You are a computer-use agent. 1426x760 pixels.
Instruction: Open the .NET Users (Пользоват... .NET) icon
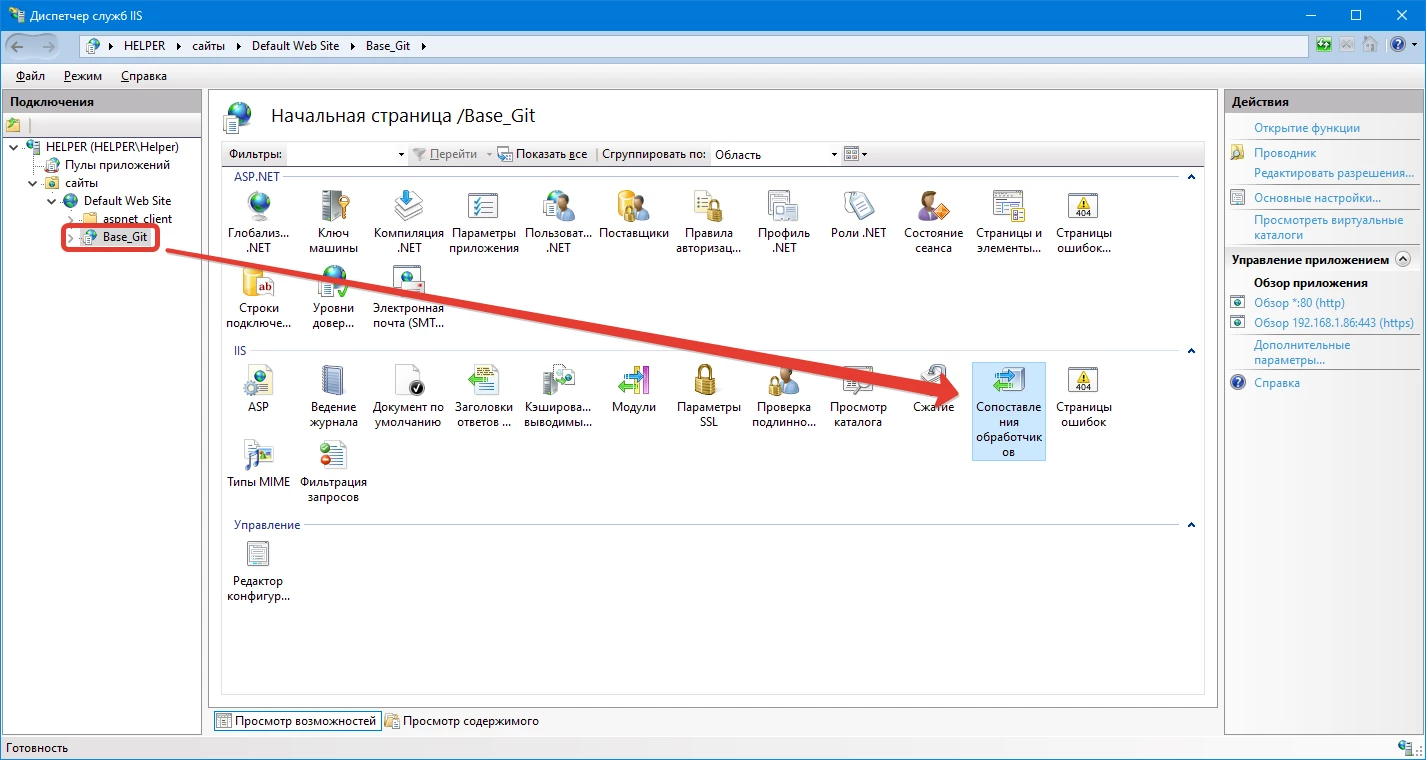point(559,221)
